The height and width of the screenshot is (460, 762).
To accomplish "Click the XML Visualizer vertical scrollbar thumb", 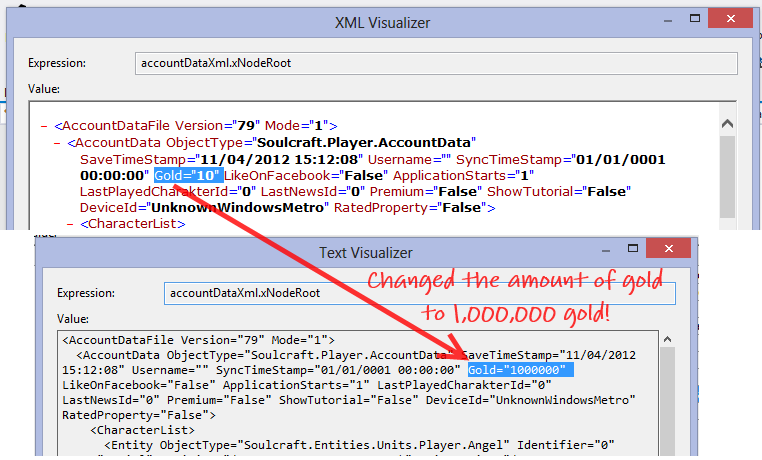I will (x=727, y=177).
